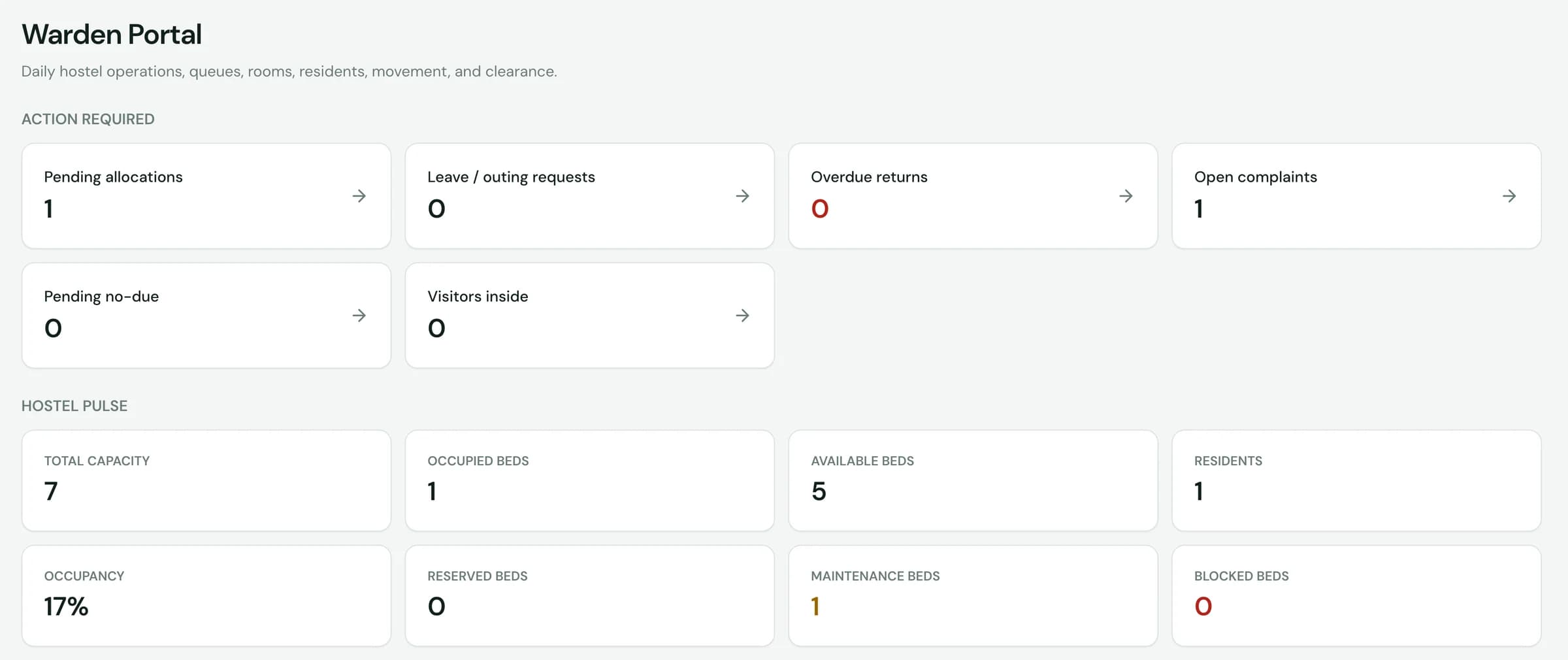The height and width of the screenshot is (660, 1568).
Task: Click the arrow icon on Overdue returns card
Action: 1126,196
